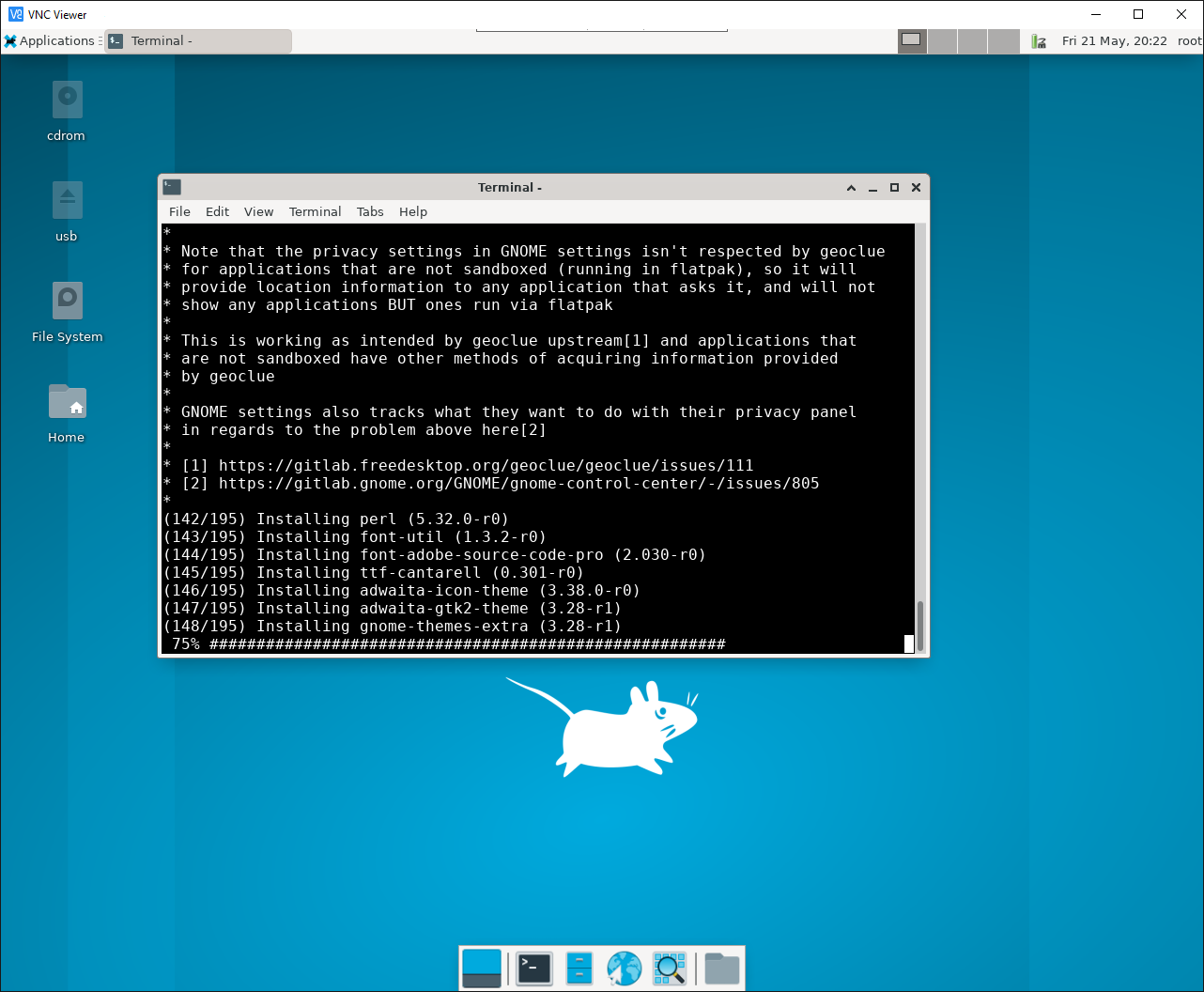This screenshot has height=992, width=1204.
Task: Open Terminal from the dock
Action: (x=533, y=968)
